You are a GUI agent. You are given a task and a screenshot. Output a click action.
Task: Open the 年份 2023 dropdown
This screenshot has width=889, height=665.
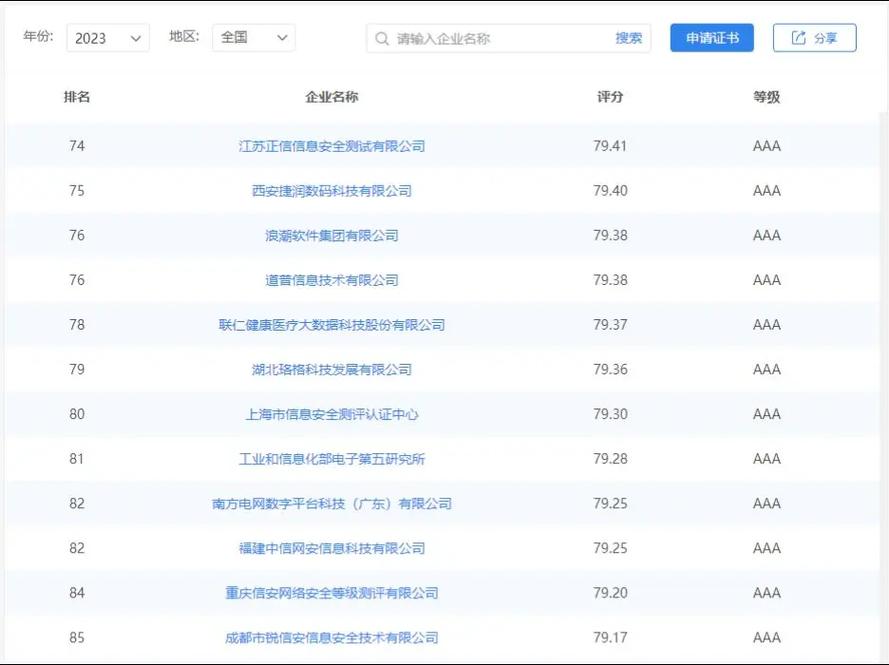point(108,38)
